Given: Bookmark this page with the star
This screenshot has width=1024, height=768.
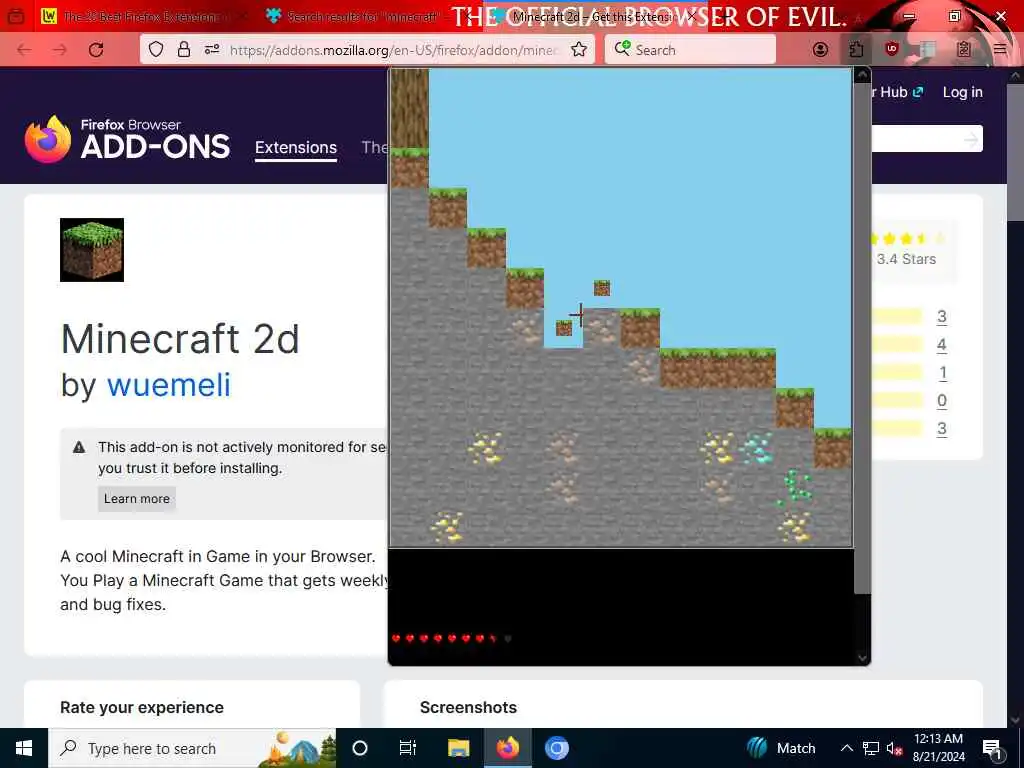Looking at the screenshot, I should click(x=579, y=50).
